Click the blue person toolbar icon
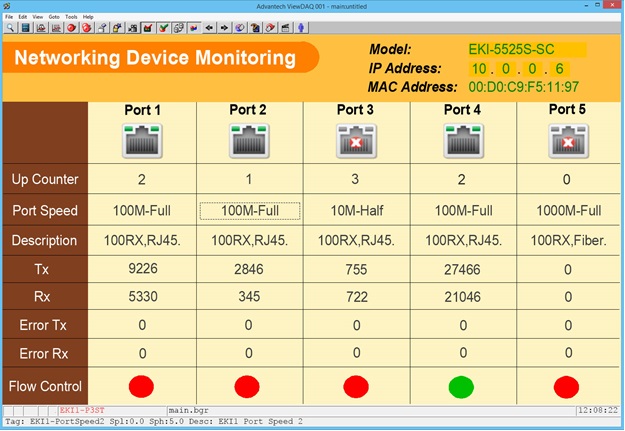Screen dimensions: 625x431 coord(301,28)
